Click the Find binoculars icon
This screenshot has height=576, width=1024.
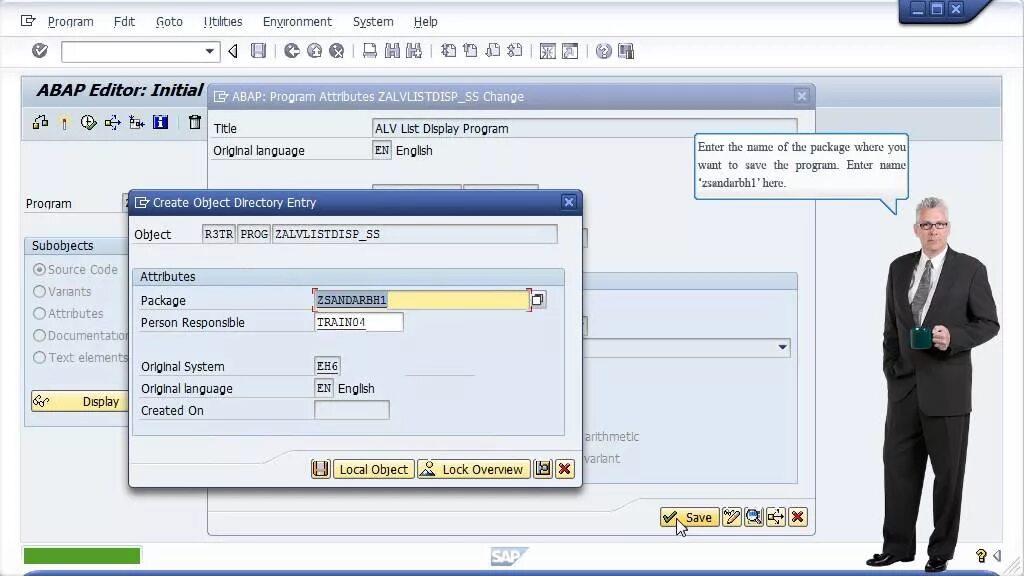[392, 51]
